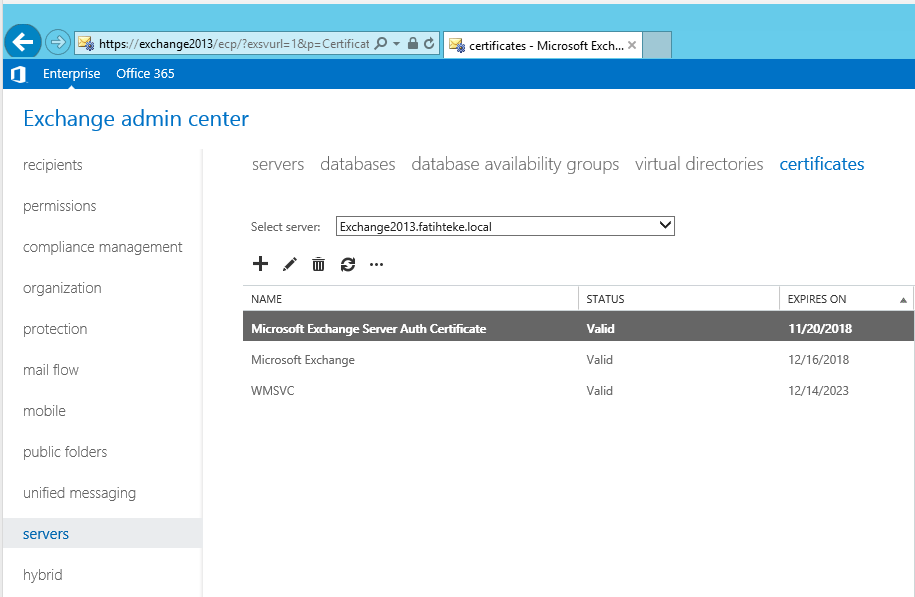Open the mail flow section
This screenshot has height=597, width=915.
click(51, 370)
